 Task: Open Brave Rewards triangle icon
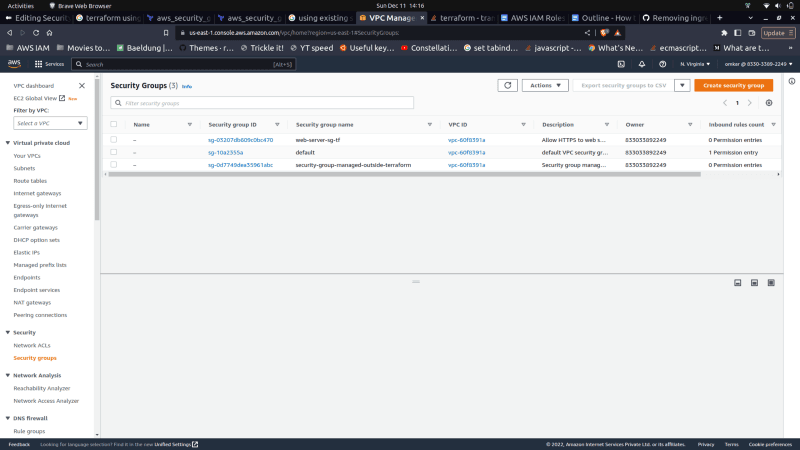617,33
